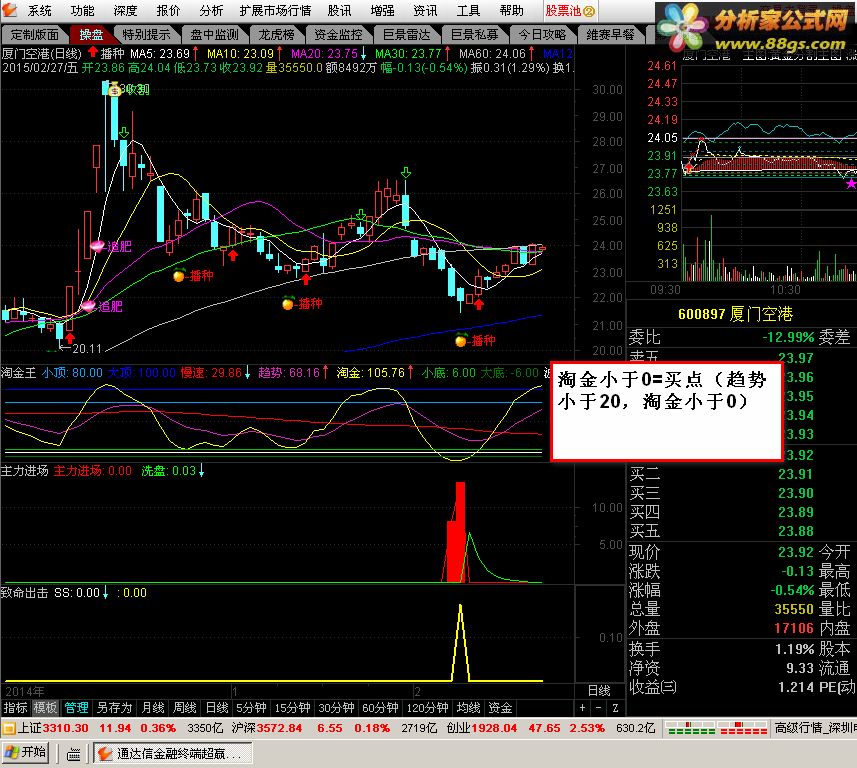
Task: Click the green down arrow at chart's second peak
Action: [406, 173]
